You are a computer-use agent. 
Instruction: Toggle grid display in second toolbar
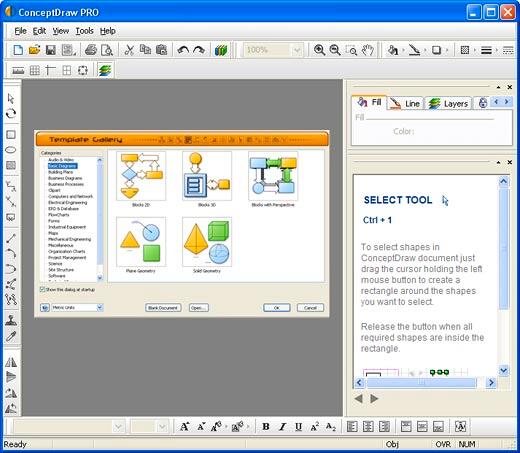34,70
